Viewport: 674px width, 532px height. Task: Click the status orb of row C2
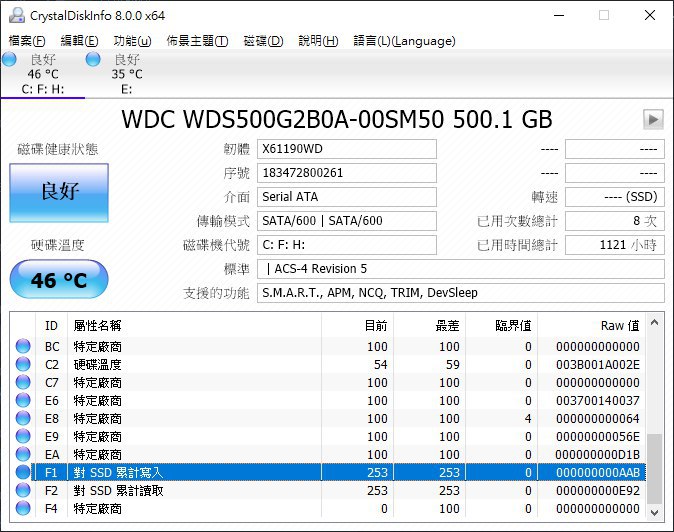(x=23, y=364)
